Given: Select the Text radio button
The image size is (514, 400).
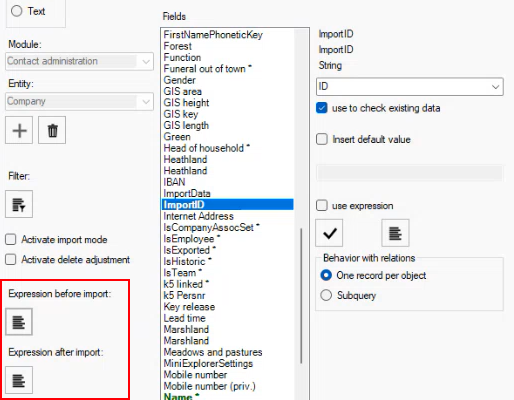Looking at the screenshot, I should tap(17, 11).
